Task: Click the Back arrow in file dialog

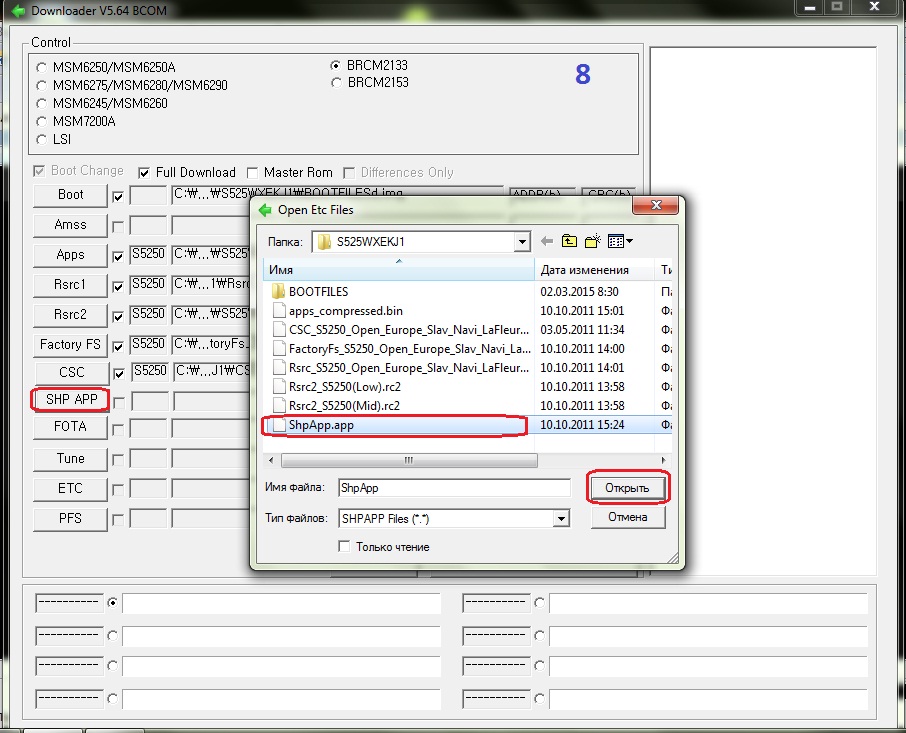Action: [x=546, y=241]
